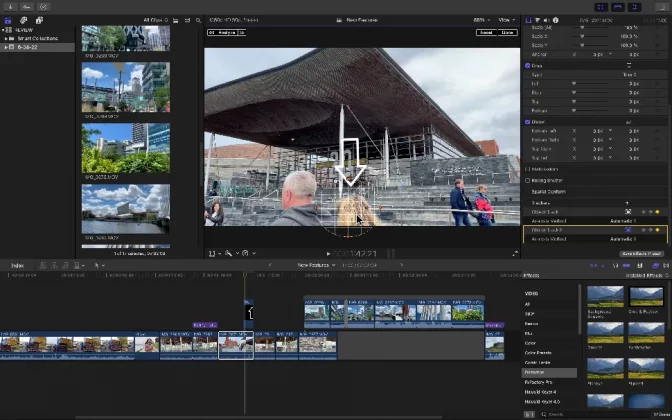Click the Save Effects Preset button

643,254
